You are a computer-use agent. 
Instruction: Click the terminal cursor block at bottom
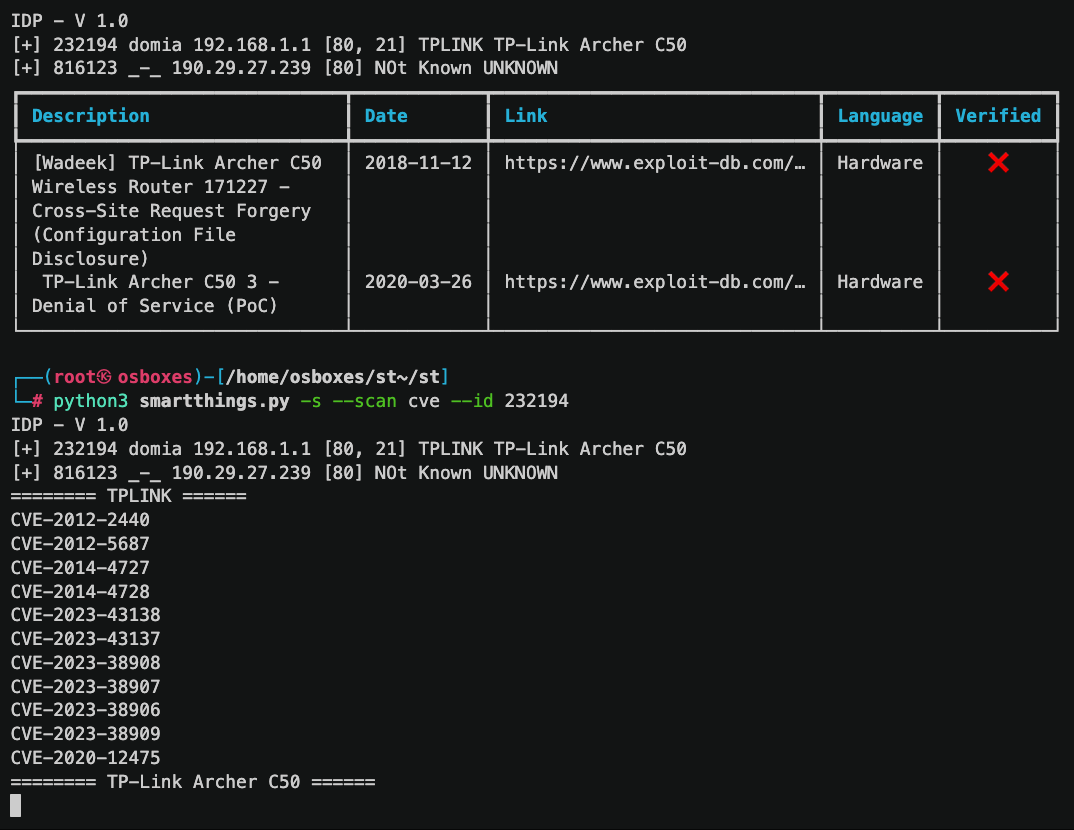click(16, 805)
